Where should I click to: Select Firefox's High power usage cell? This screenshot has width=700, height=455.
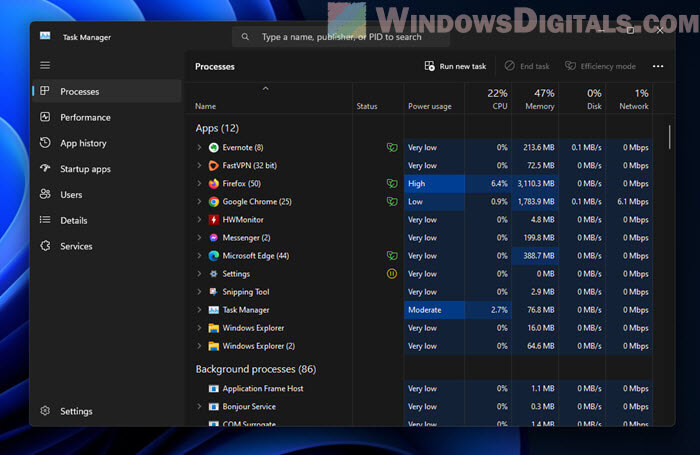tap(434, 184)
